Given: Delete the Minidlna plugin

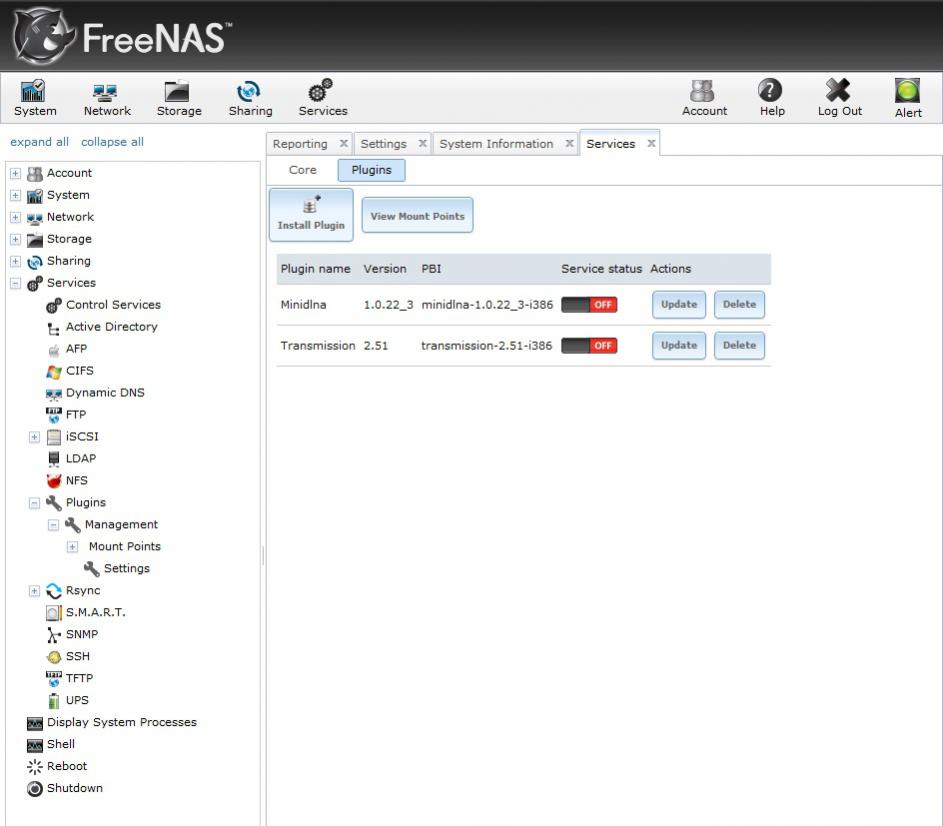Looking at the screenshot, I should (x=739, y=304).
